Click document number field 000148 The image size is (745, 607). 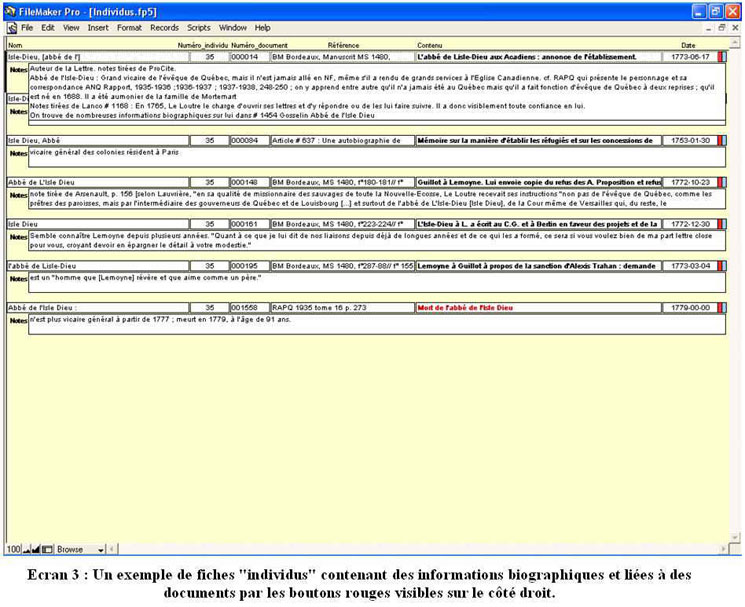249,182
